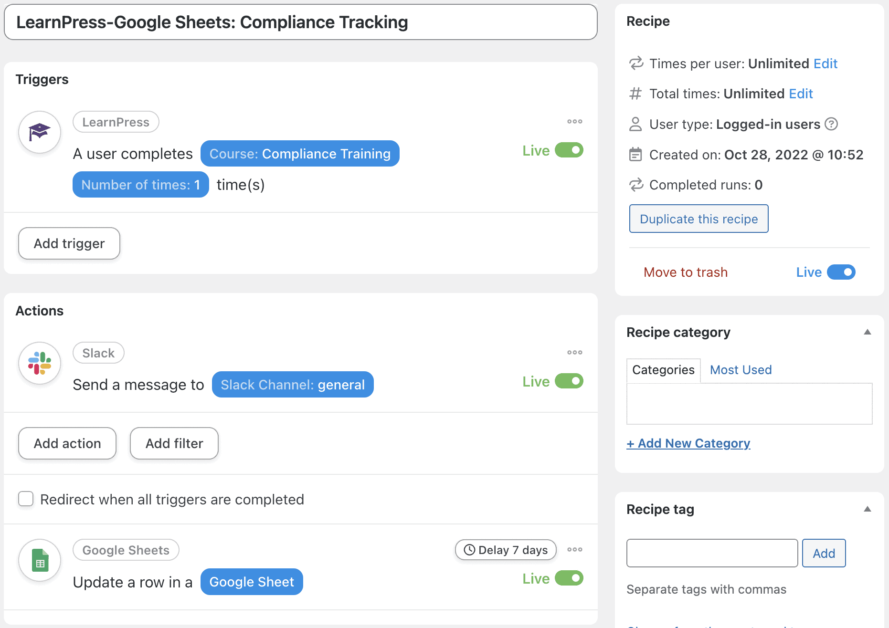Click the categories list box
This screenshot has height=628, width=889.
point(749,404)
